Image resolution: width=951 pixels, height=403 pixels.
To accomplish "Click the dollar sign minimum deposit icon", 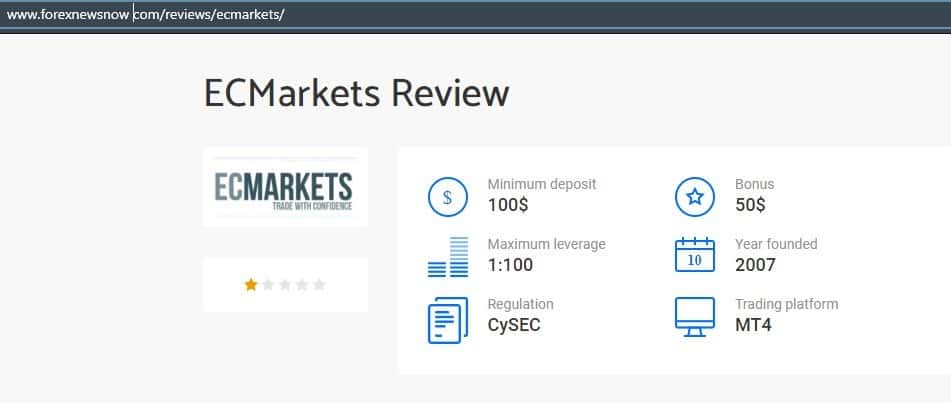I will click(x=448, y=197).
